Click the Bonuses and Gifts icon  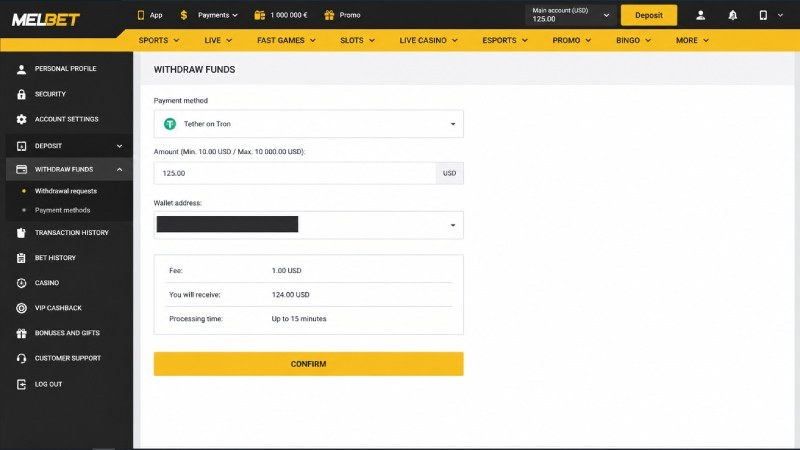21,333
